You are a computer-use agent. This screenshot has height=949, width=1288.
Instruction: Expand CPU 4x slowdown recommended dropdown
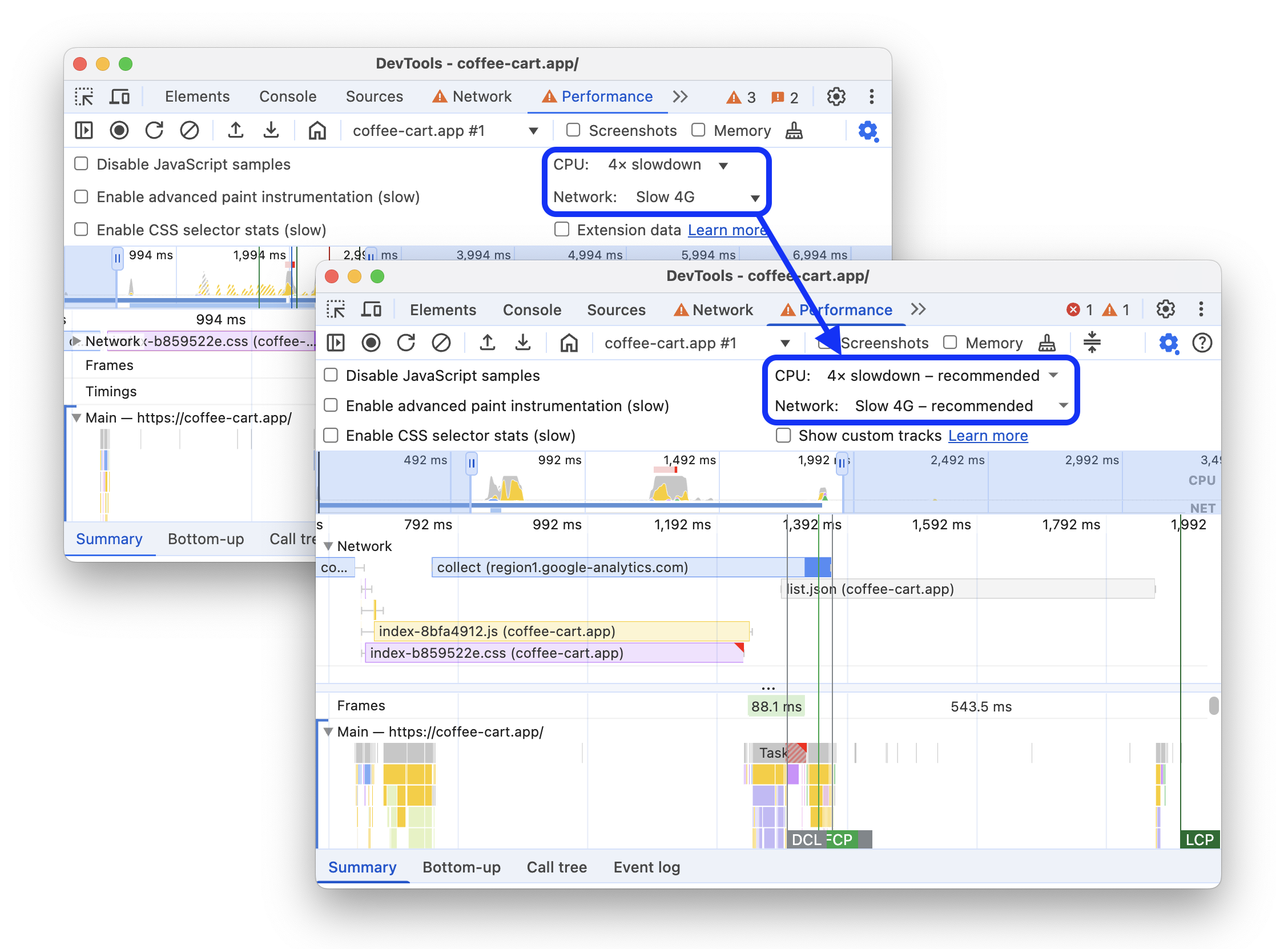coord(1057,376)
